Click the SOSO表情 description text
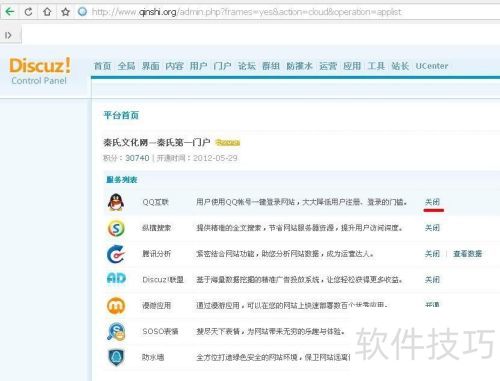Image resolution: width=500 pixels, height=381 pixels. coord(271,331)
